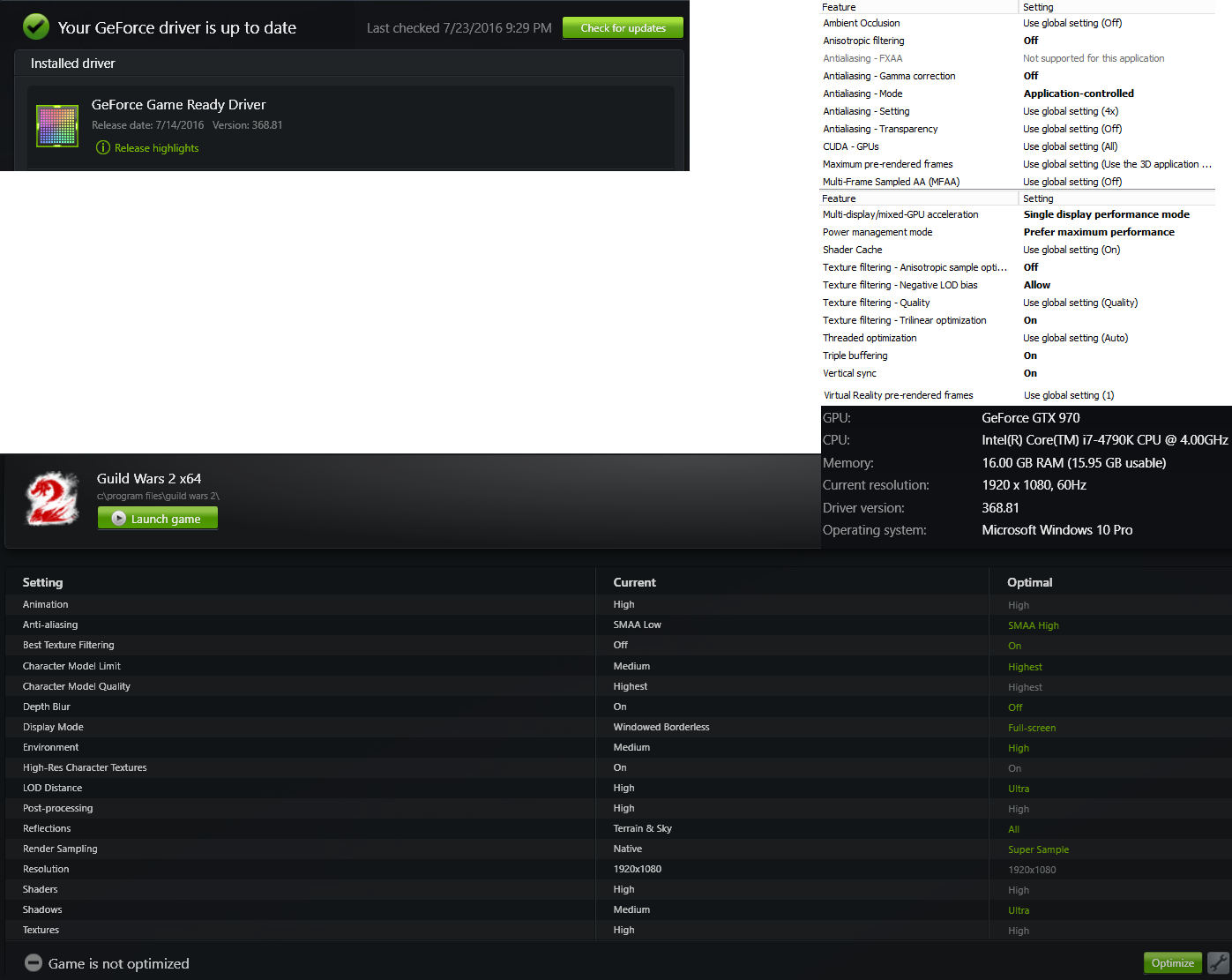Select Anisotropic filtering setting row
1232x980 pixels.
tap(1017, 41)
